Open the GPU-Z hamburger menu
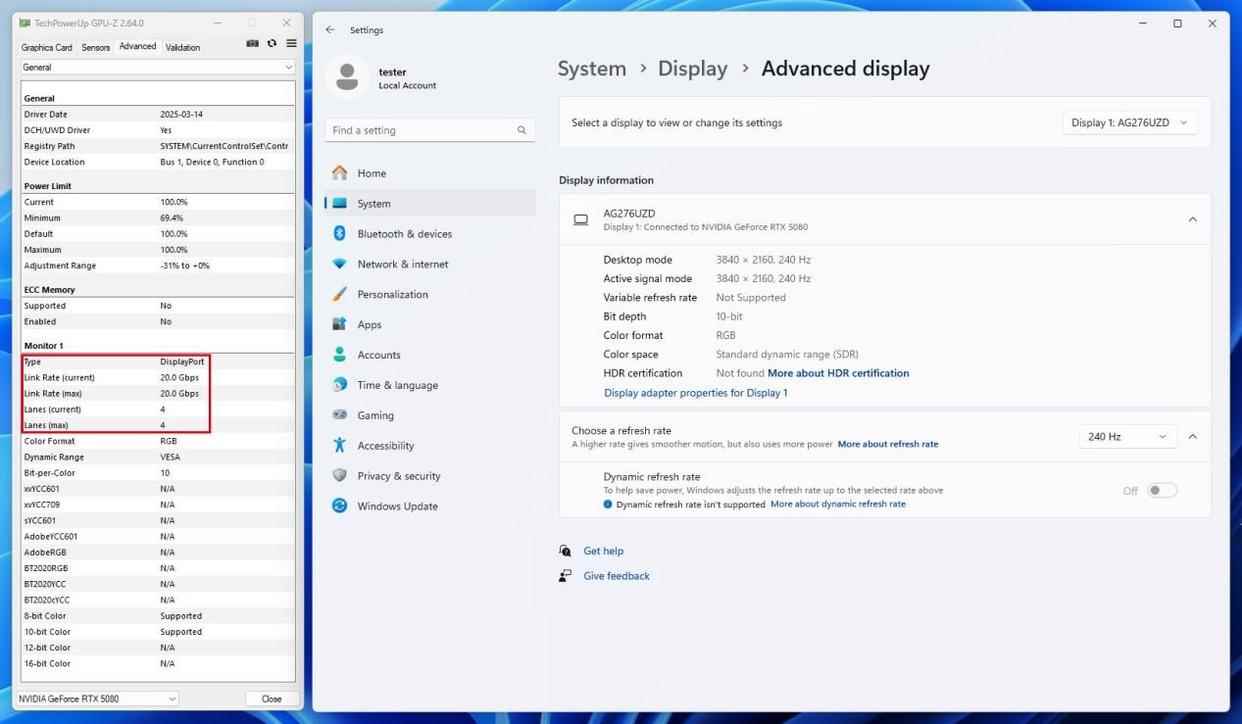This screenshot has height=724, width=1242. coord(291,44)
